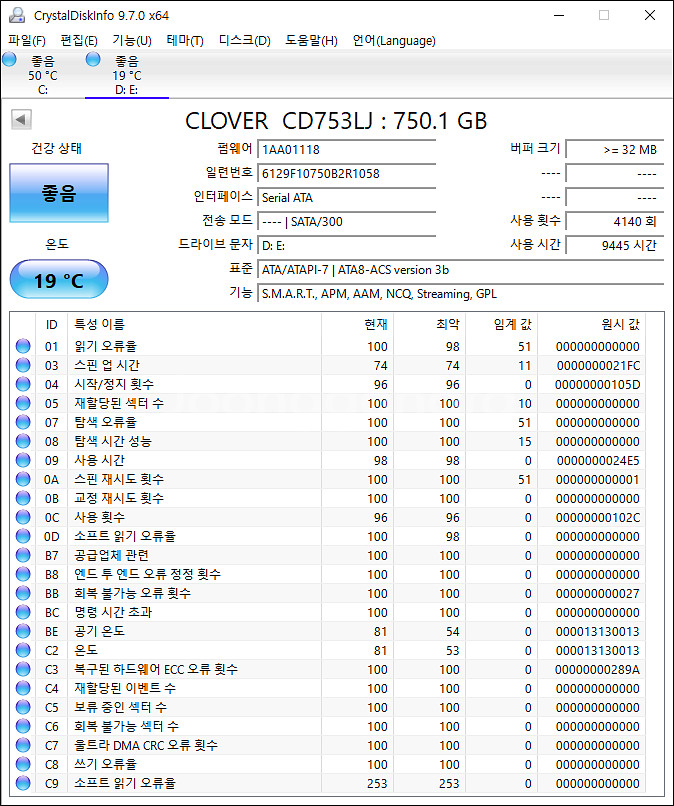Open the 언어(Language) menu
The image size is (674, 806).
pyautogui.click(x=394, y=41)
